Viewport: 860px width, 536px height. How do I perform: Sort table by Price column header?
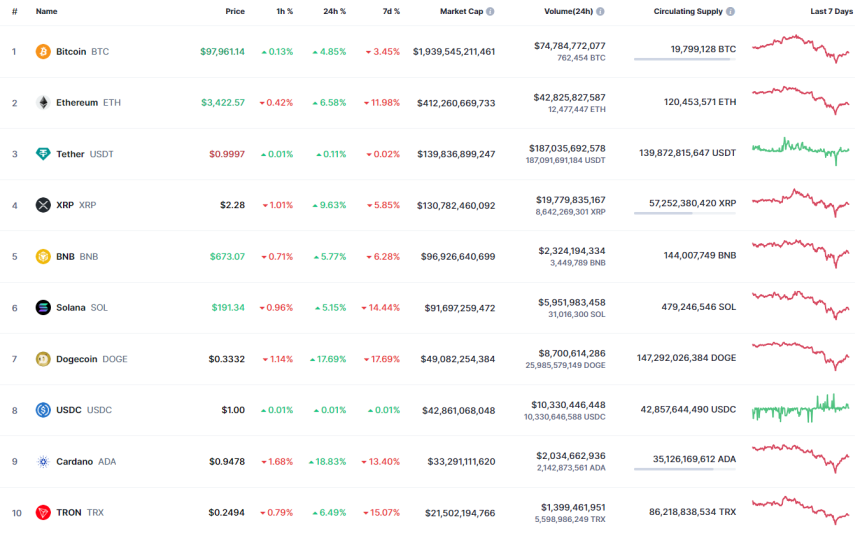click(235, 12)
